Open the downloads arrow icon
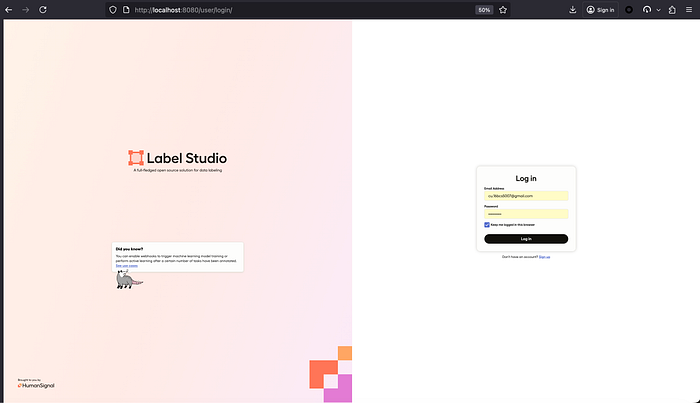The height and width of the screenshot is (403, 700). point(573,10)
